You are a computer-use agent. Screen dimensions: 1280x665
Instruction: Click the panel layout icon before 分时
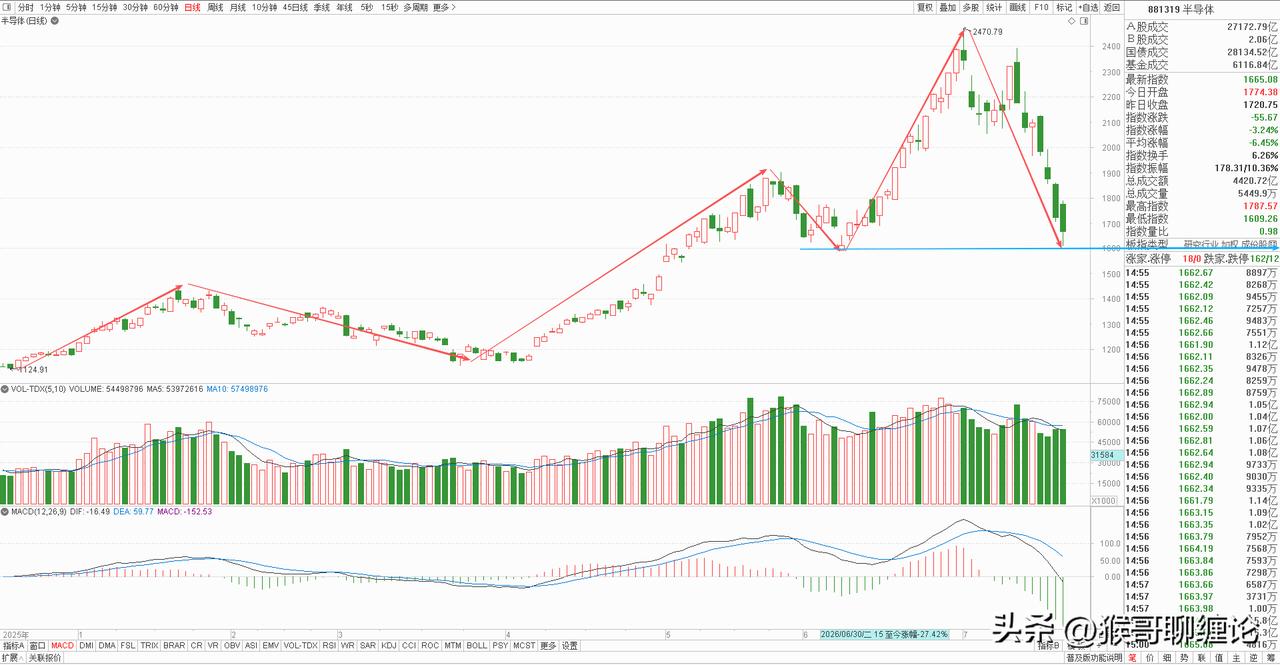pos(8,7)
